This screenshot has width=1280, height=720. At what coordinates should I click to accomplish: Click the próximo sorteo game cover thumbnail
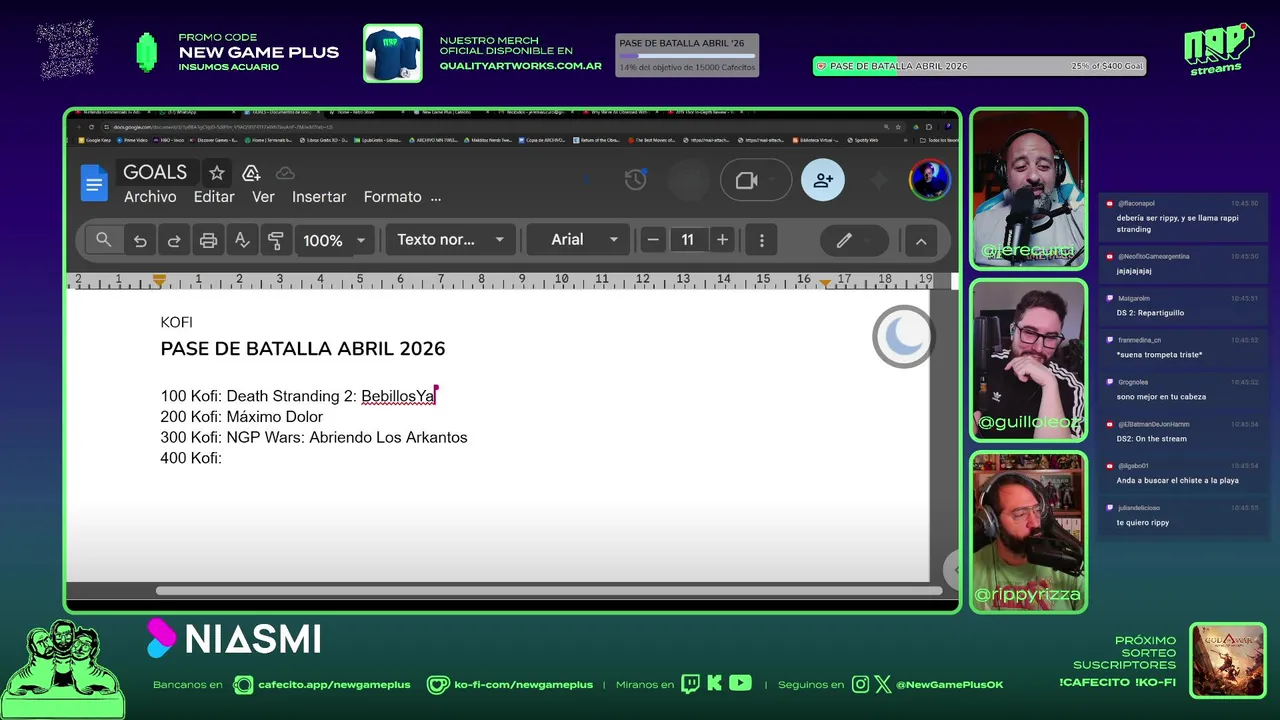(x=1228, y=660)
